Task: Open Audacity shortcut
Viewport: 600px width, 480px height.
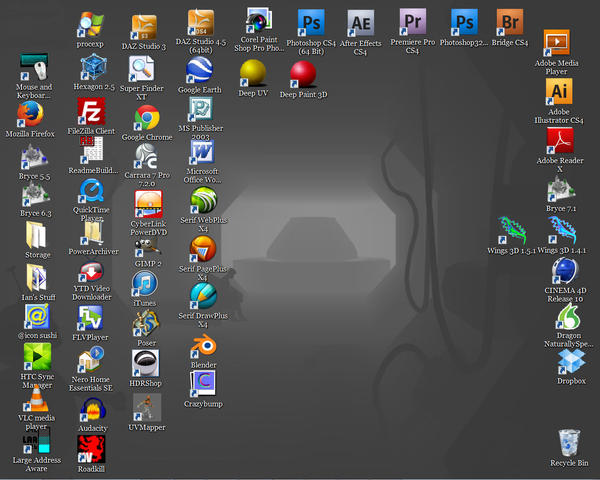Action: coord(93,409)
